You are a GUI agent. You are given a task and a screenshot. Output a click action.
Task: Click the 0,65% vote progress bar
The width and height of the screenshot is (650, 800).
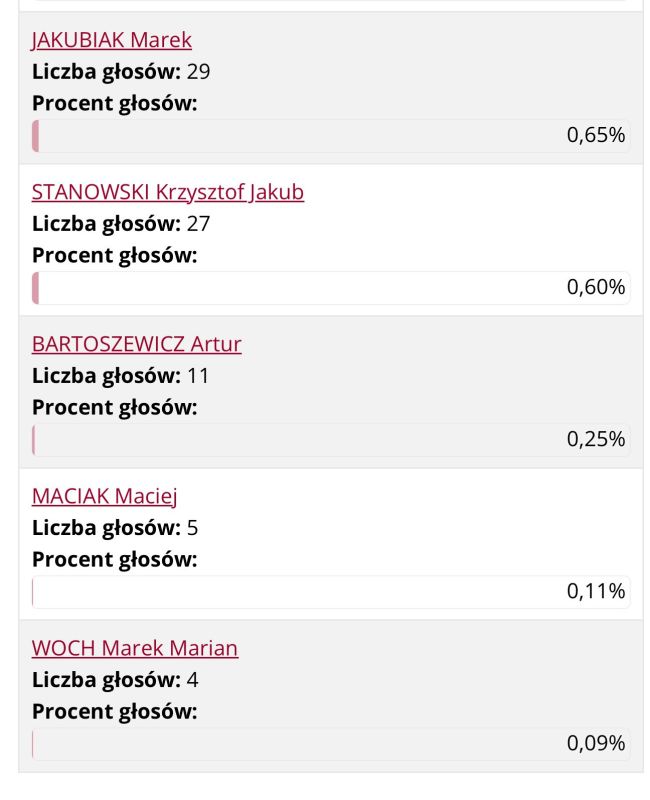coord(330,136)
